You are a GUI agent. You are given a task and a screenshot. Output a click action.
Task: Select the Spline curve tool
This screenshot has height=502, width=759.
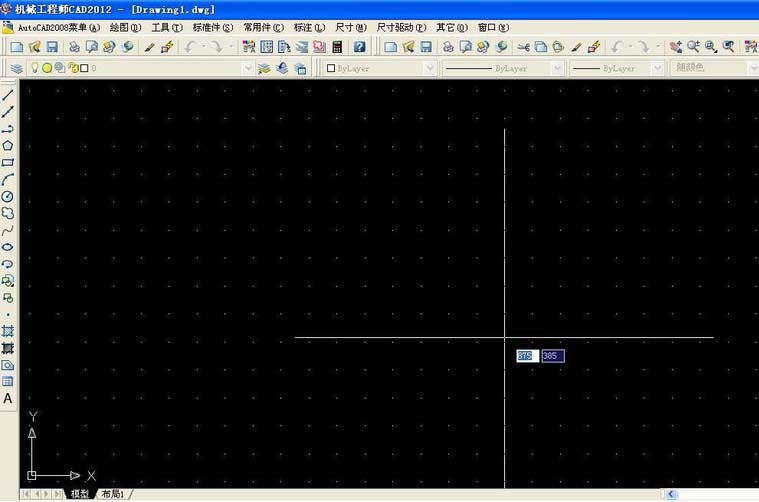tap(8, 230)
